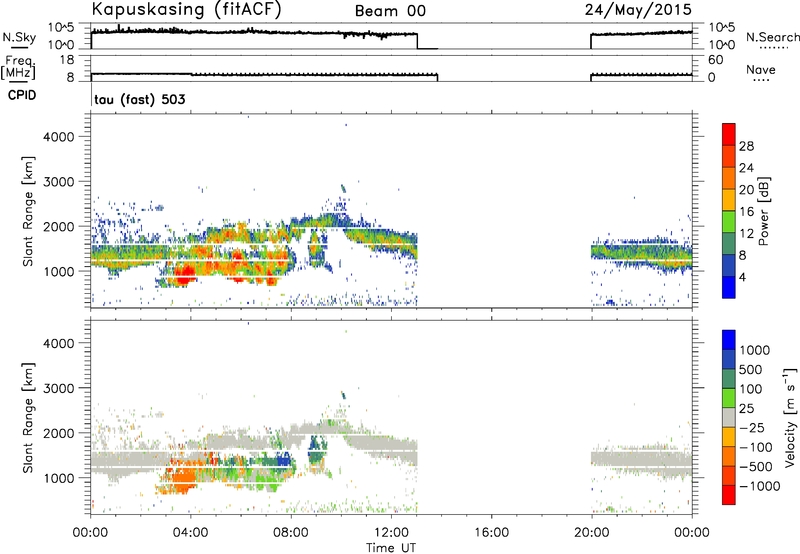Click the Slant Range label of power plot
The height and width of the screenshot is (554, 800).
28,211
